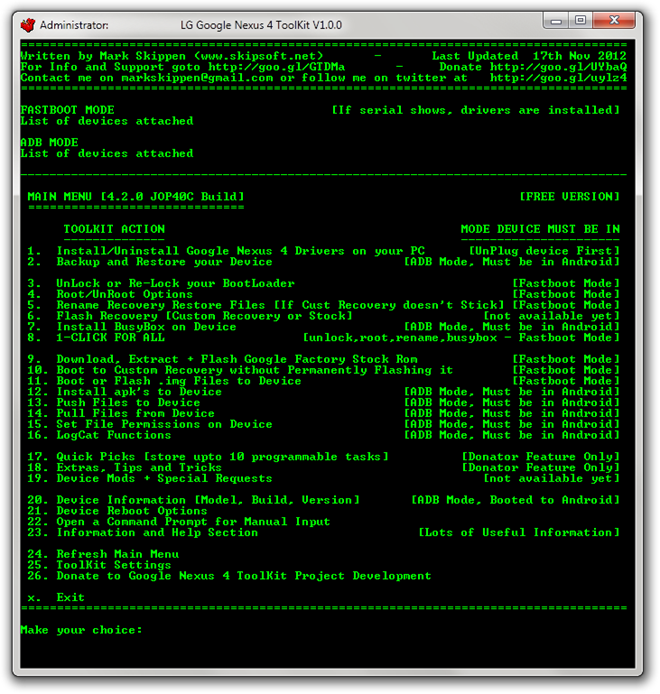The height and width of the screenshot is (694, 660).
Task: Click option 7 Install BusyBox on Device
Action: pos(132,327)
